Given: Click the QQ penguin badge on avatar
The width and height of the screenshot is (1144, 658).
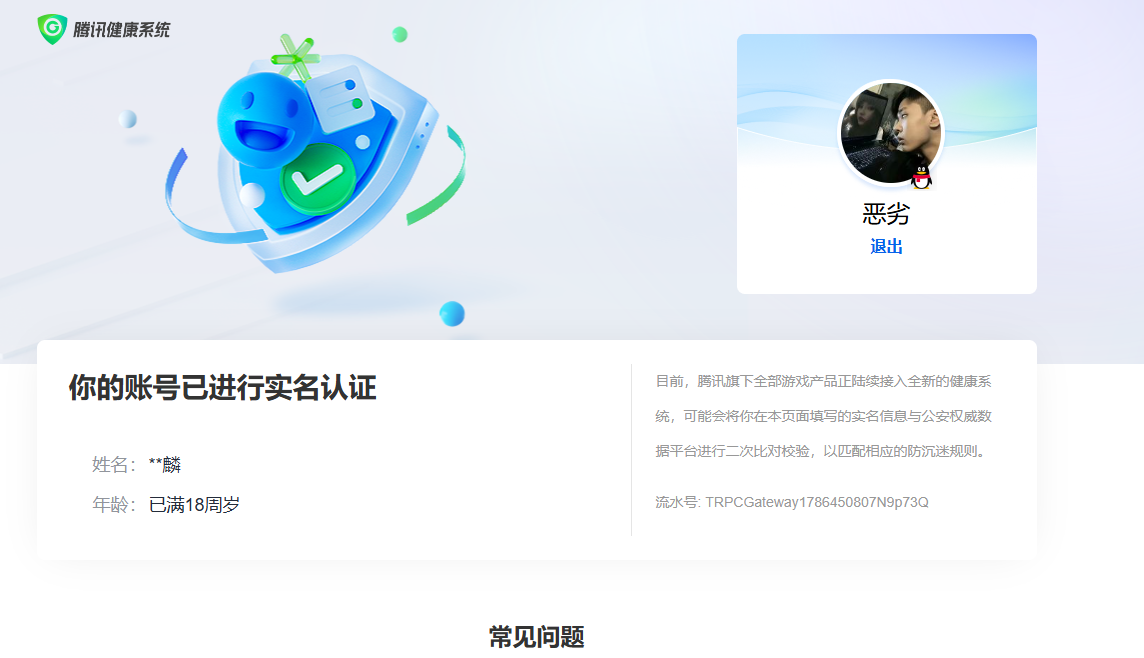Looking at the screenshot, I should coord(921,177).
